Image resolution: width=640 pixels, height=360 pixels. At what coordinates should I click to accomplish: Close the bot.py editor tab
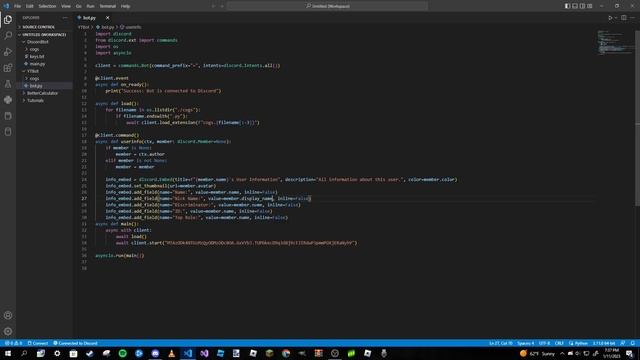107,18
